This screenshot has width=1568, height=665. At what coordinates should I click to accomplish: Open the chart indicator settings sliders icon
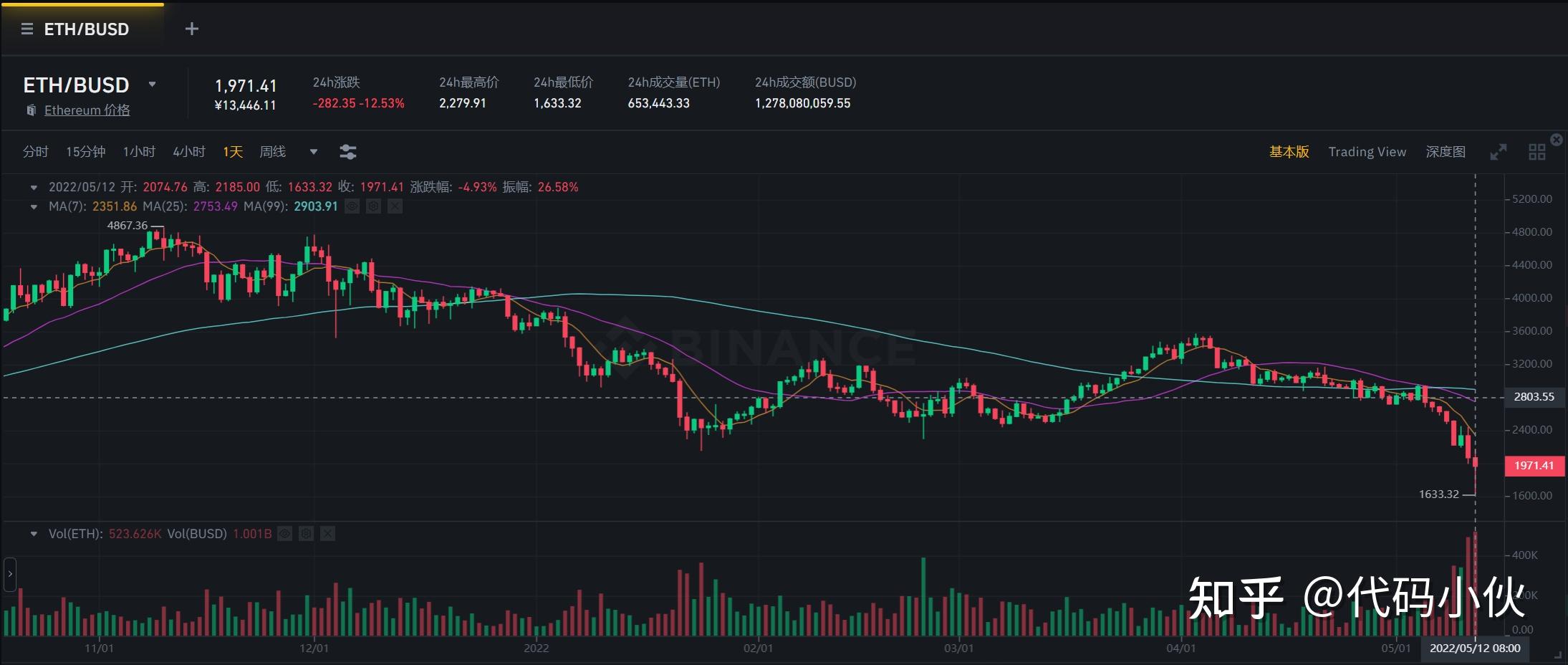(347, 152)
